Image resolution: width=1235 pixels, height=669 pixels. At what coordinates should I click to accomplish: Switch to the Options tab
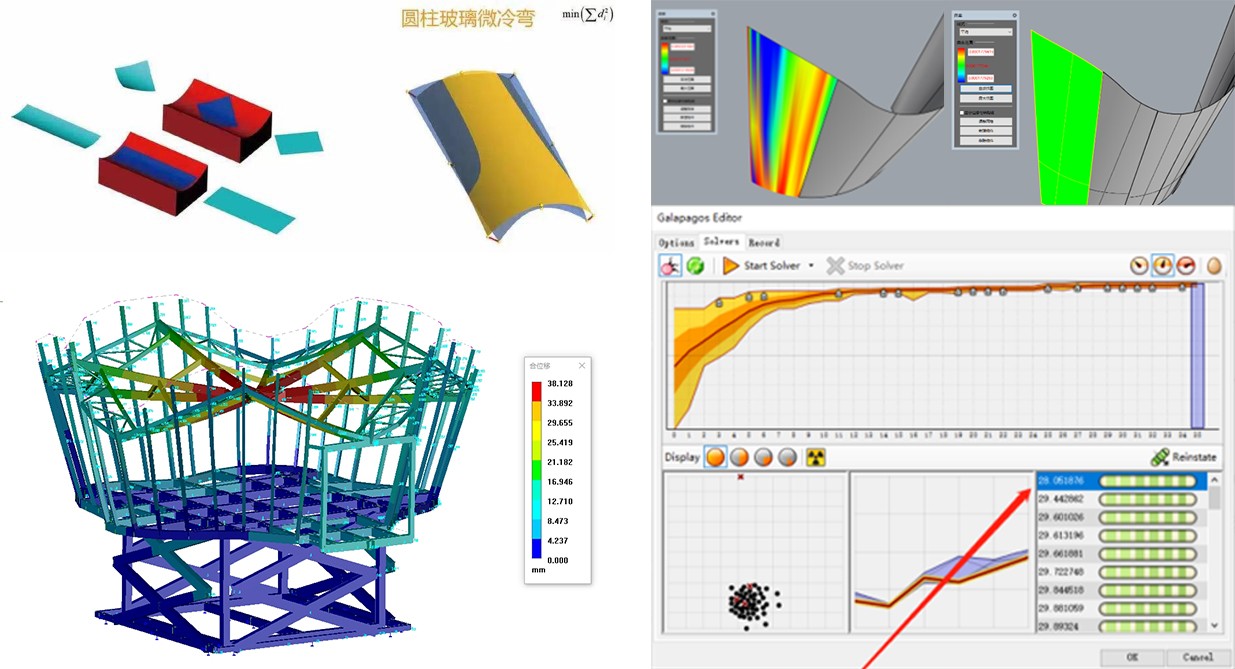[675, 243]
